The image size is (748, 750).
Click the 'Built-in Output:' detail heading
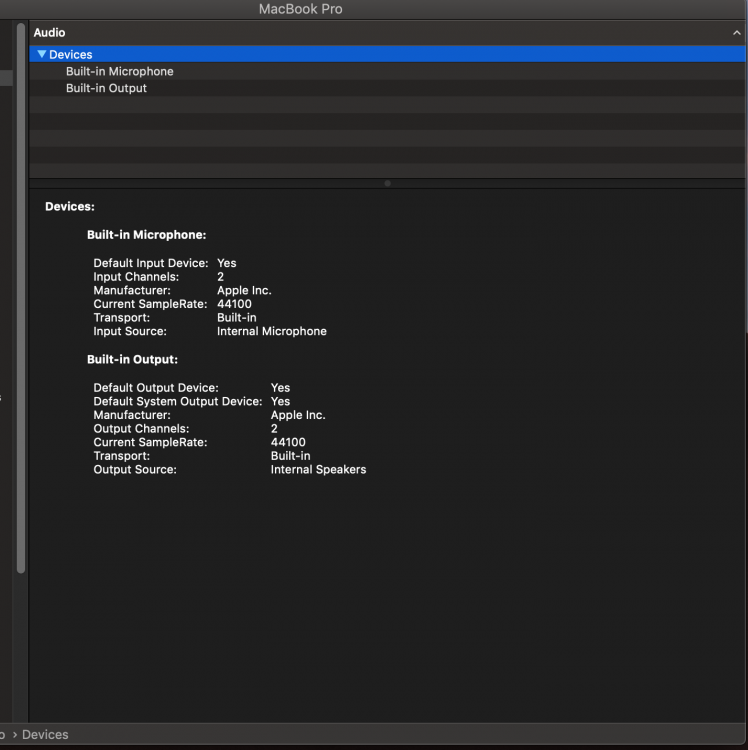[x=132, y=359]
